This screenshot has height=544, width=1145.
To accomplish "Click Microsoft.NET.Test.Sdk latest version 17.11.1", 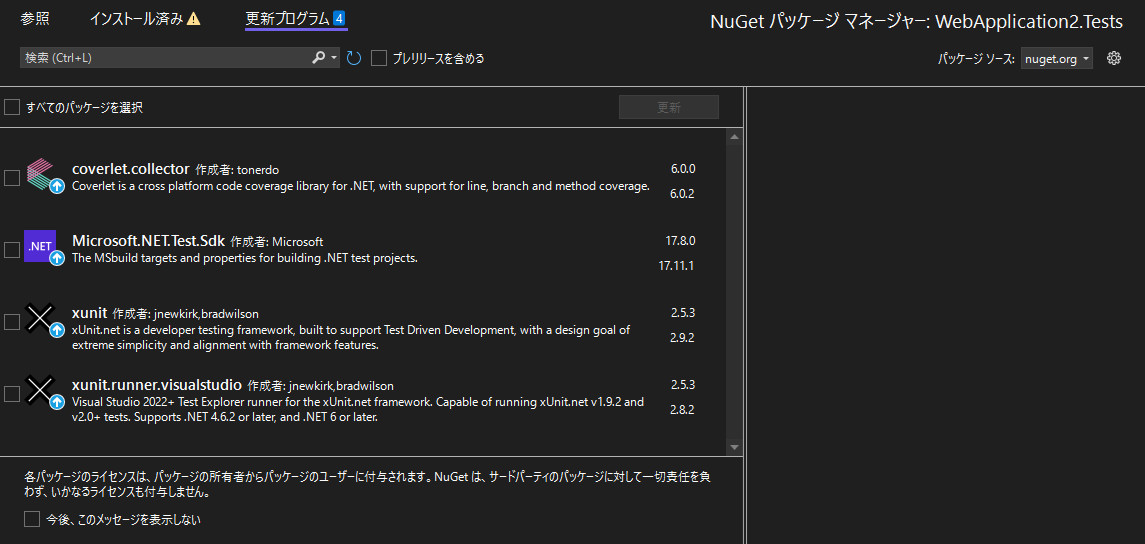I will (x=676, y=266).
